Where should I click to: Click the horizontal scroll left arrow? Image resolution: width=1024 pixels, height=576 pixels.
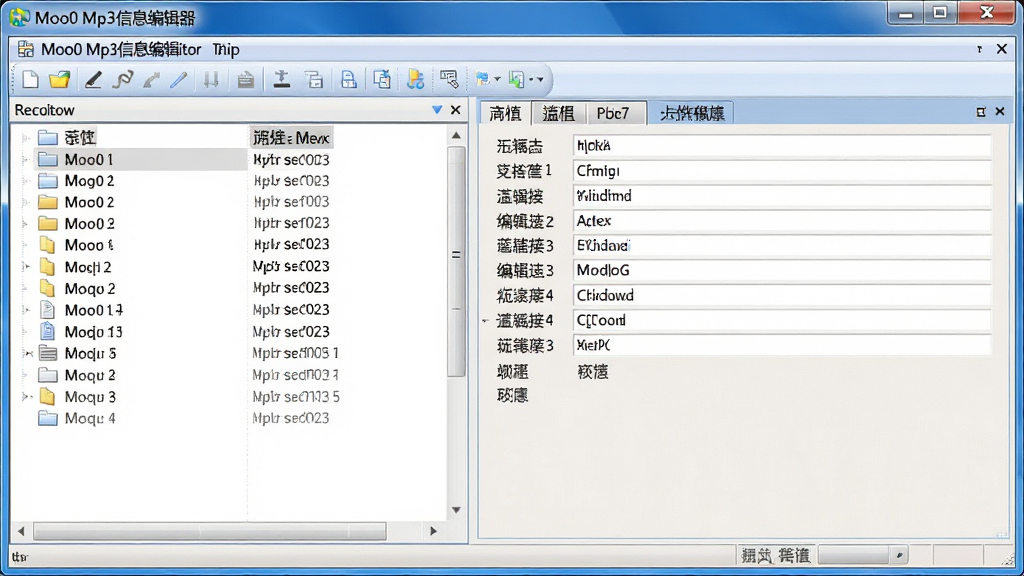click(x=21, y=531)
